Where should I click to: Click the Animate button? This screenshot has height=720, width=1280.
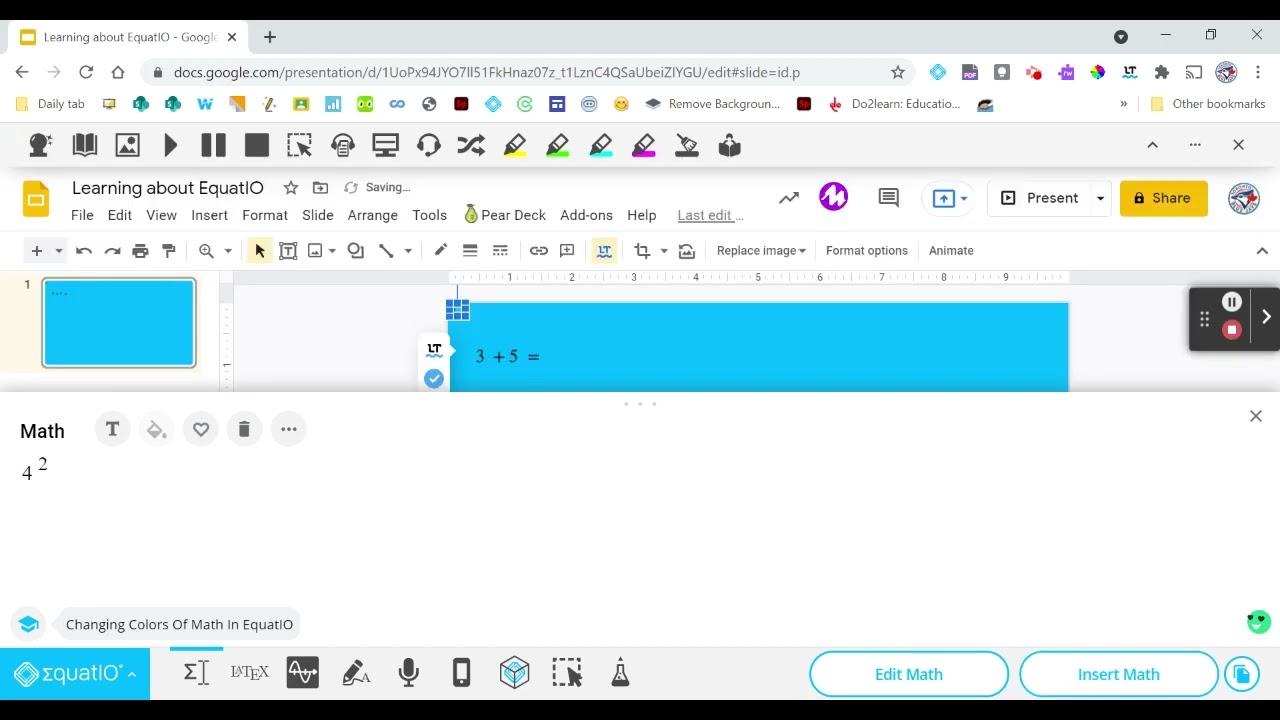click(x=951, y=251)
